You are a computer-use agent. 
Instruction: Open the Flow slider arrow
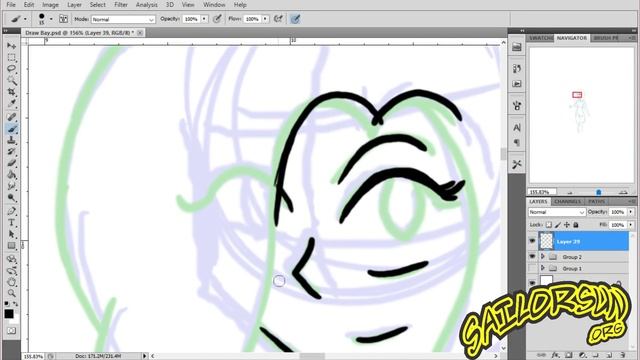265,19
